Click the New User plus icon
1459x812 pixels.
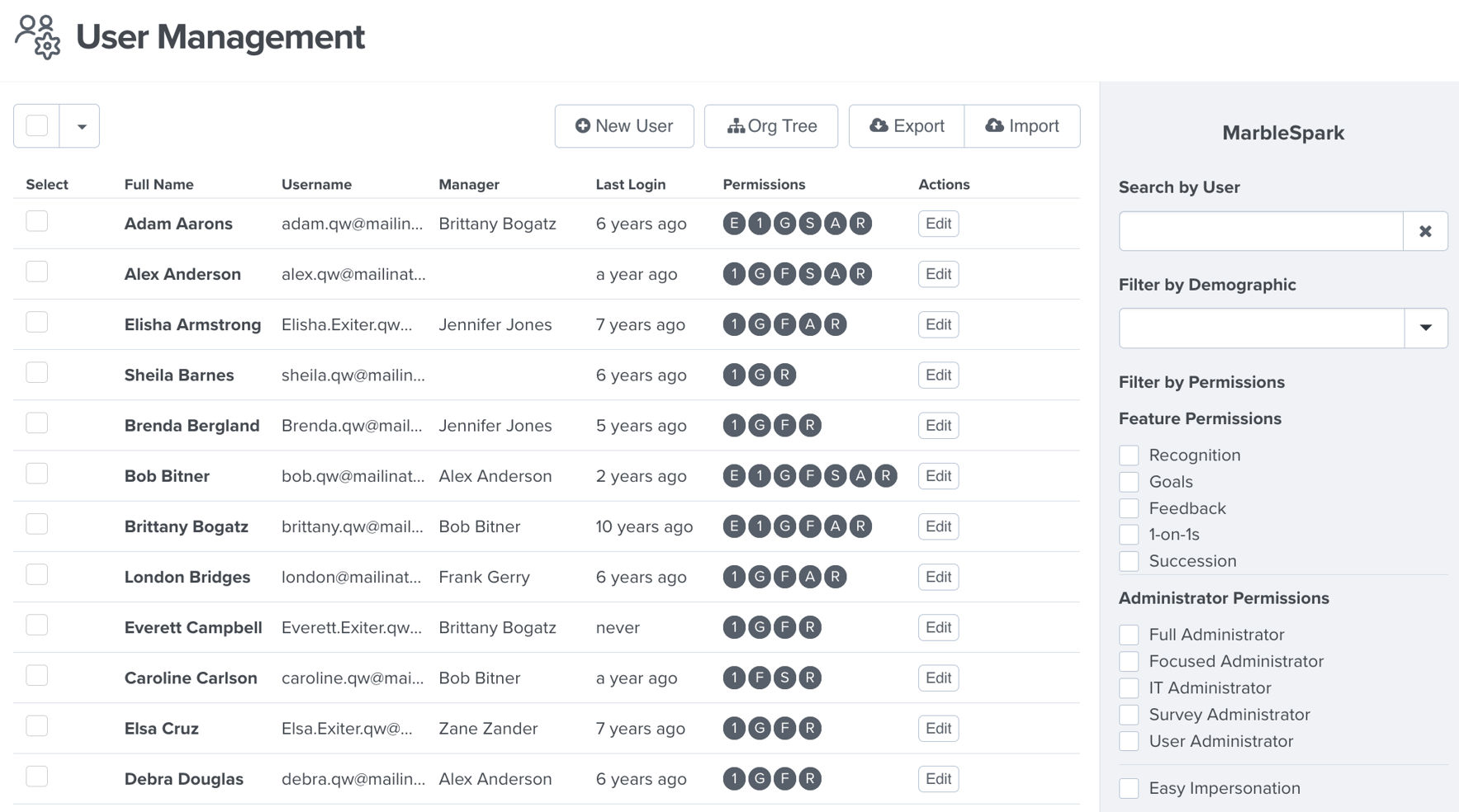coord(583,125)
